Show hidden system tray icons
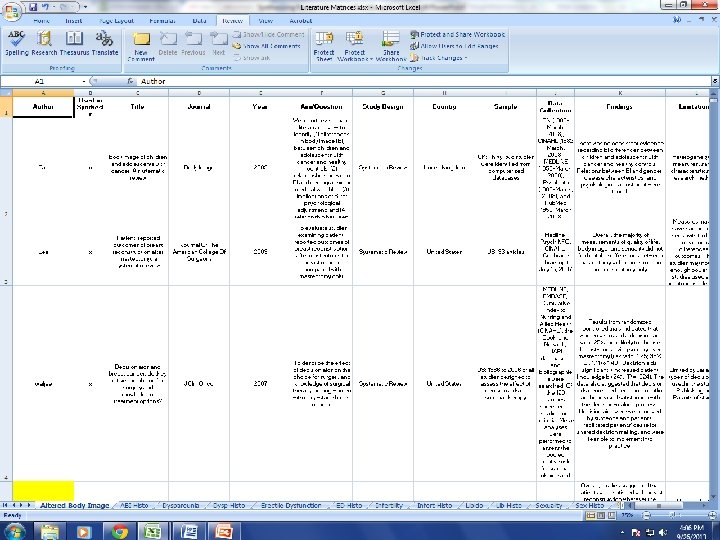Image resolution: width=720 pixels, height=540 pixels. point(622,532)
